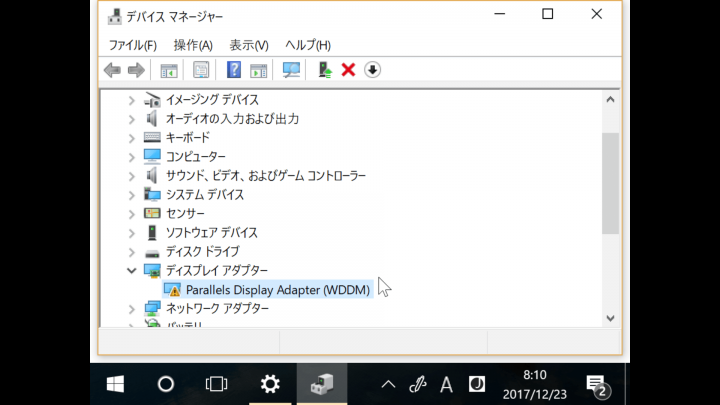Click the blue help question mark icon
The image size is (720, 405).
[234, 70]
